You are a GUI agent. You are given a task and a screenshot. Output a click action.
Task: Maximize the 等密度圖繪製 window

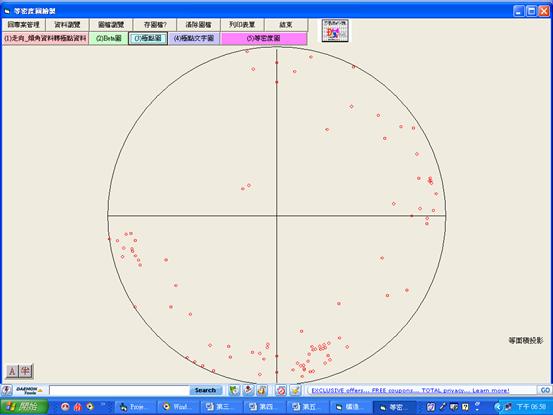pyautogui.click(x=531, y=11)
